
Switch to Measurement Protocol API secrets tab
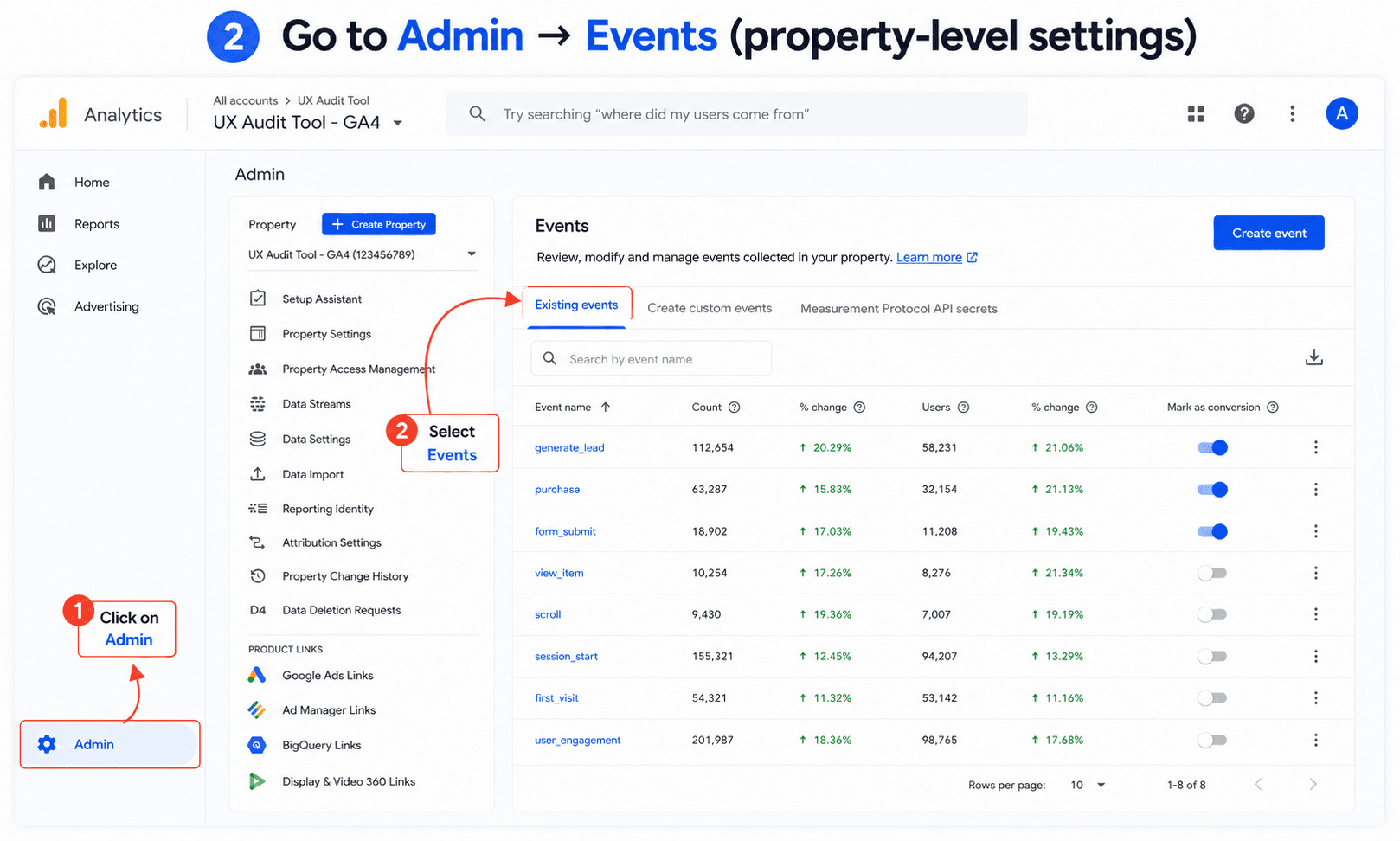coord(899,309)
